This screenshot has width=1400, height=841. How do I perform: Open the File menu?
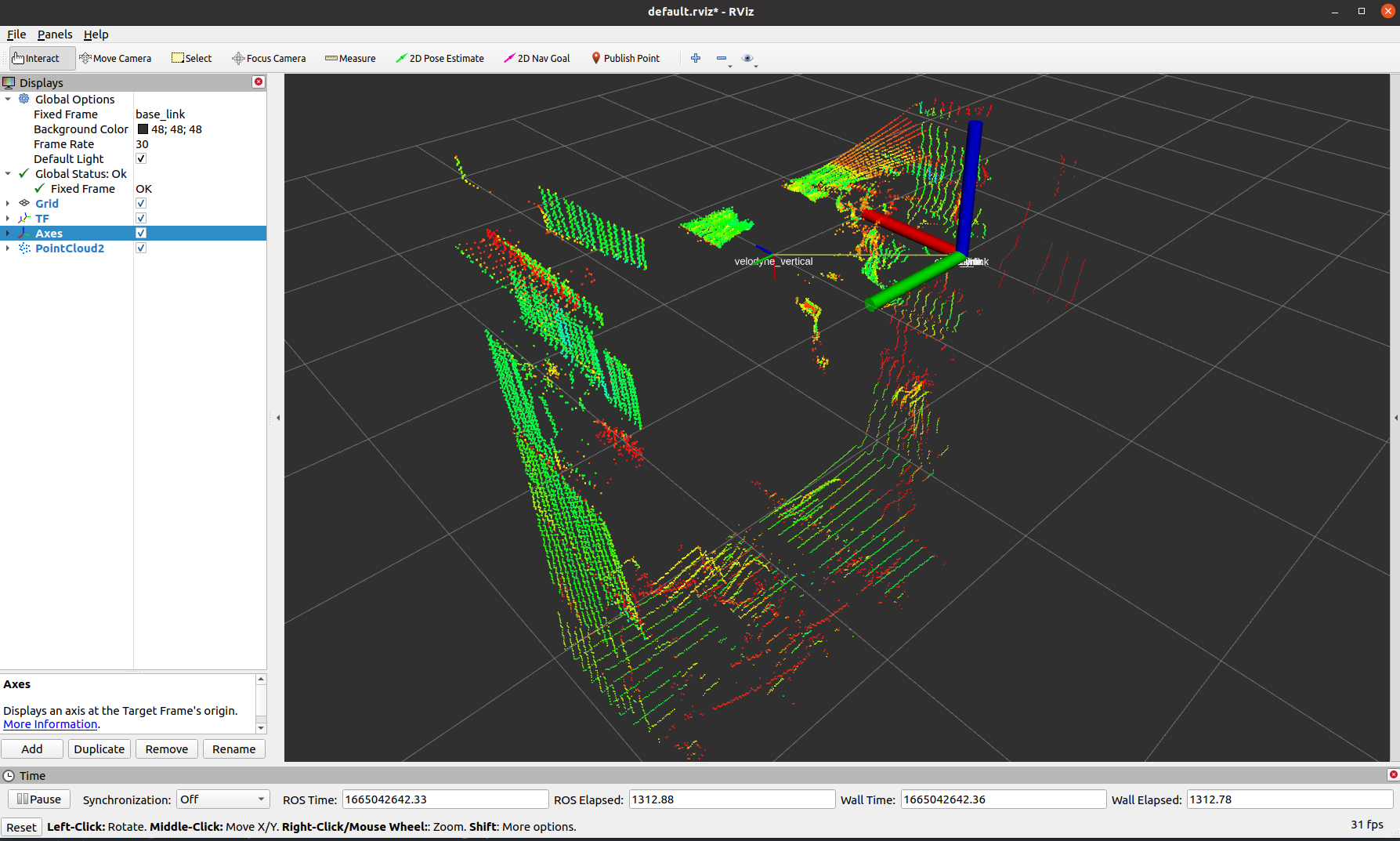tap(16, 34)
